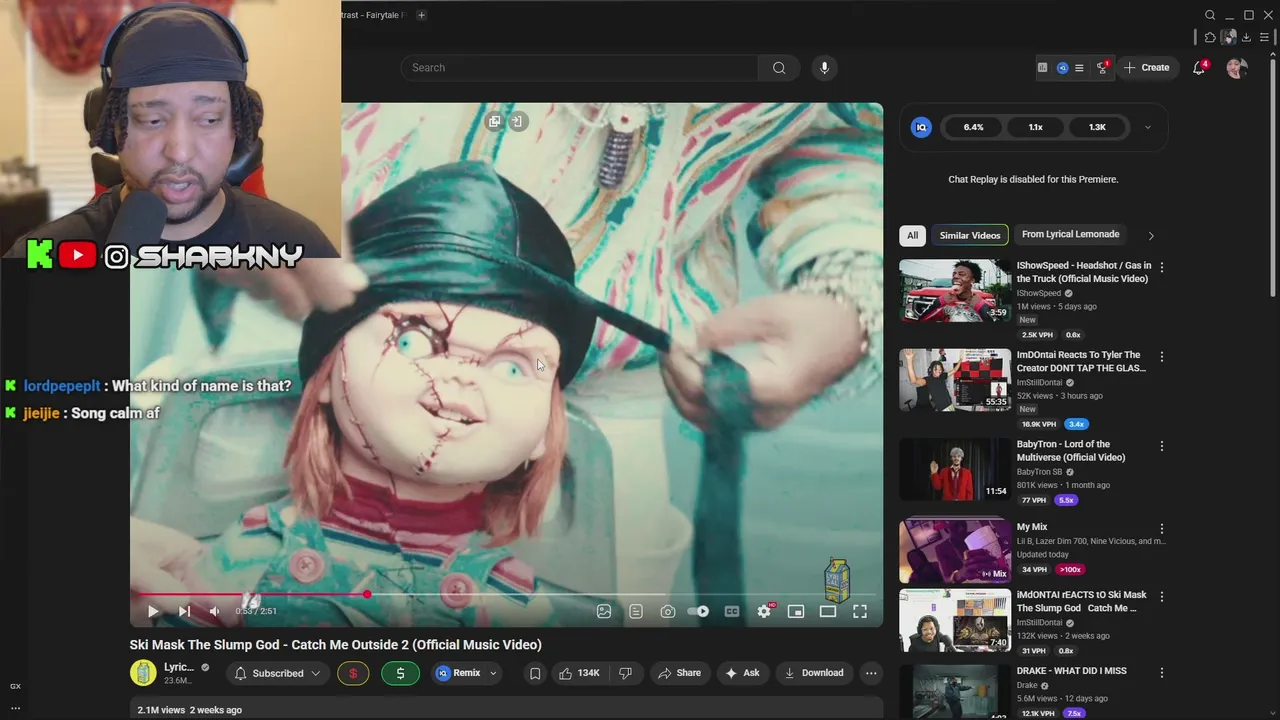Open the transcript icon in player controls
The image size is (1280, 720).
point(636,611)
